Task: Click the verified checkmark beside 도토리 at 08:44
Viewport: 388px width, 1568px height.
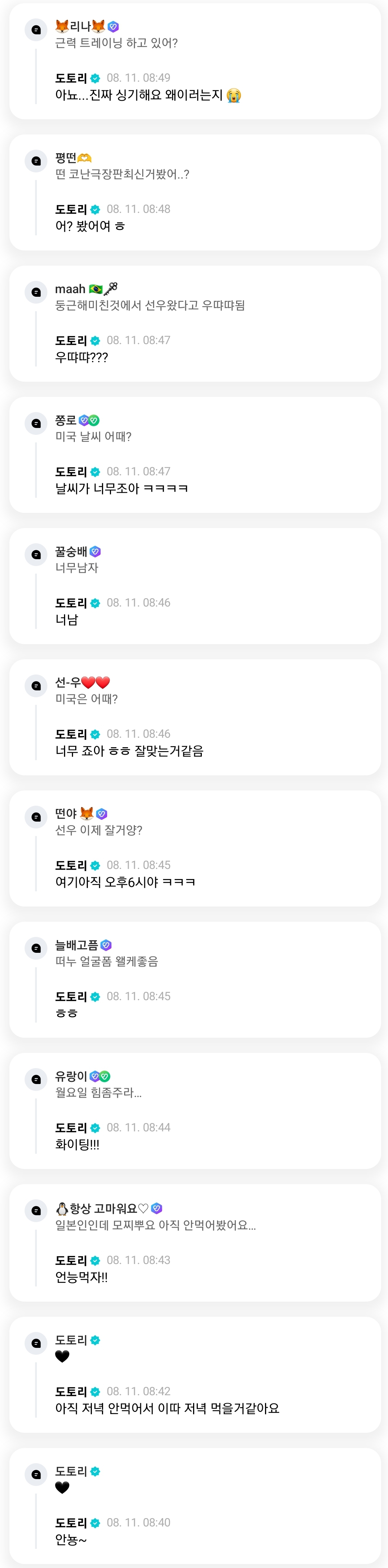Action: [x=95, y=1128]
